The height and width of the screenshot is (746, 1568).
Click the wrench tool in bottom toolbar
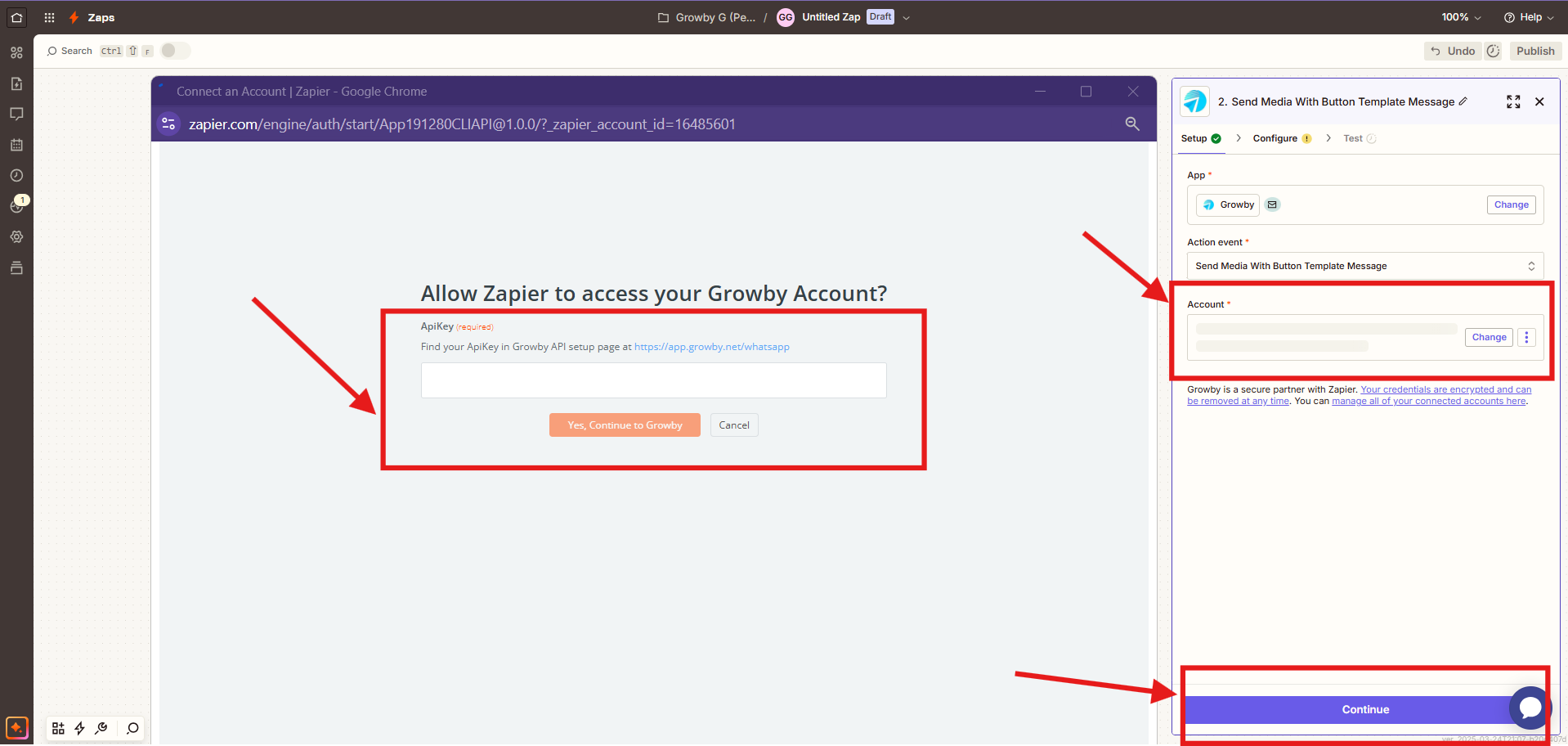[101, 728]
